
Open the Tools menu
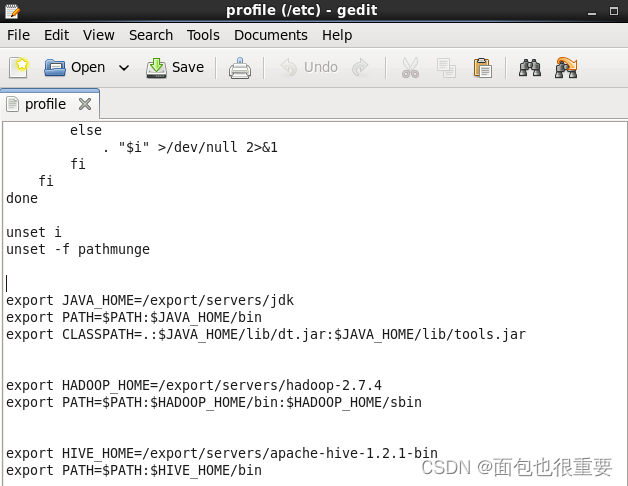point(203,35)
